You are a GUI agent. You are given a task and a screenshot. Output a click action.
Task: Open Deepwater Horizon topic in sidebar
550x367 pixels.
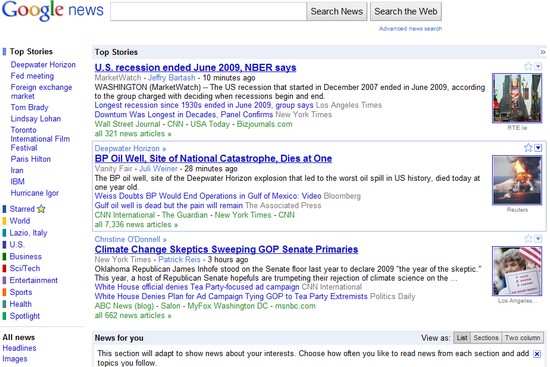pos(43,65)
